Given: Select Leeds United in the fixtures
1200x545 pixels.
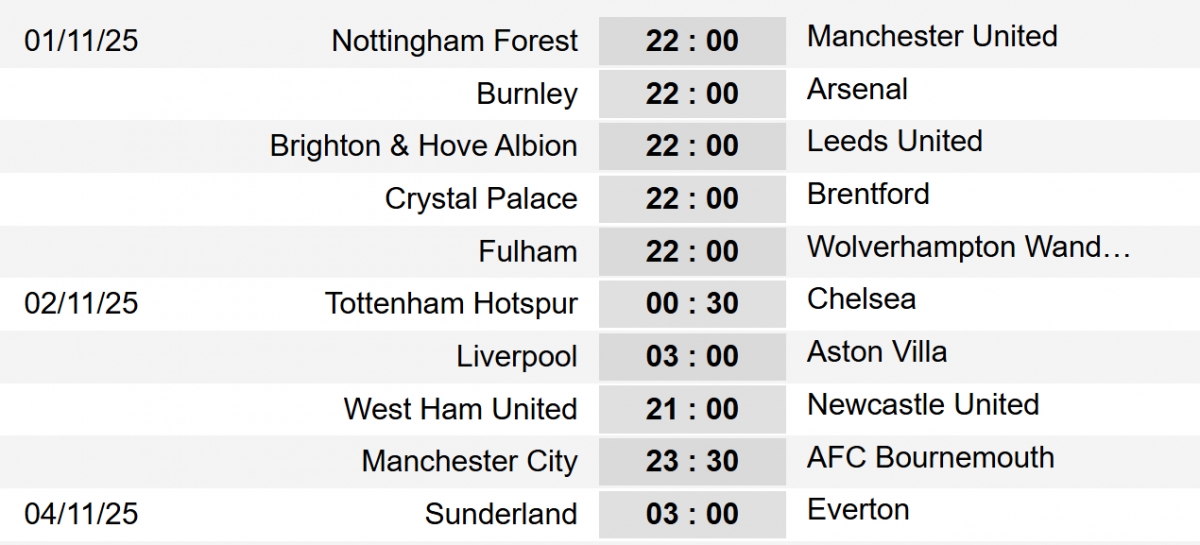Looking at the screenshot, I should click(894, 141).
